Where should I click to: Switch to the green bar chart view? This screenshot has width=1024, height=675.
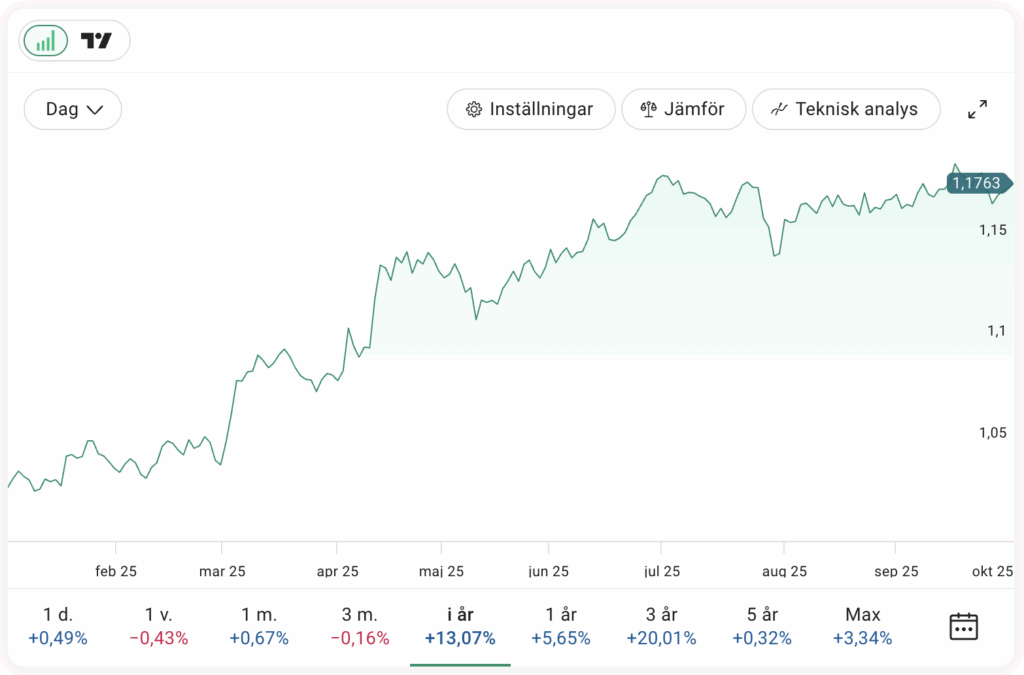(46, 41)
